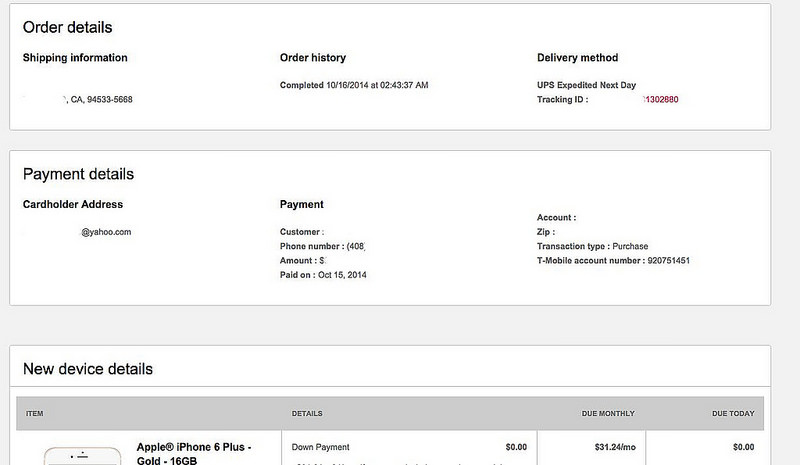Screen dimensions: 800x465
Task: Click the DETAILS column header
Action: pyautogui.click(x=306, y=413)
